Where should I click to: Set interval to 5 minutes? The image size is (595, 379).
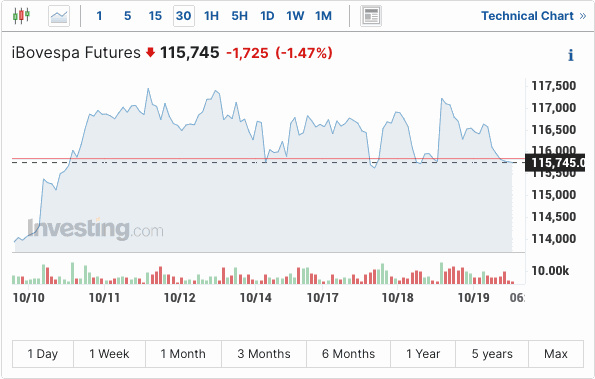coord(128,16)
